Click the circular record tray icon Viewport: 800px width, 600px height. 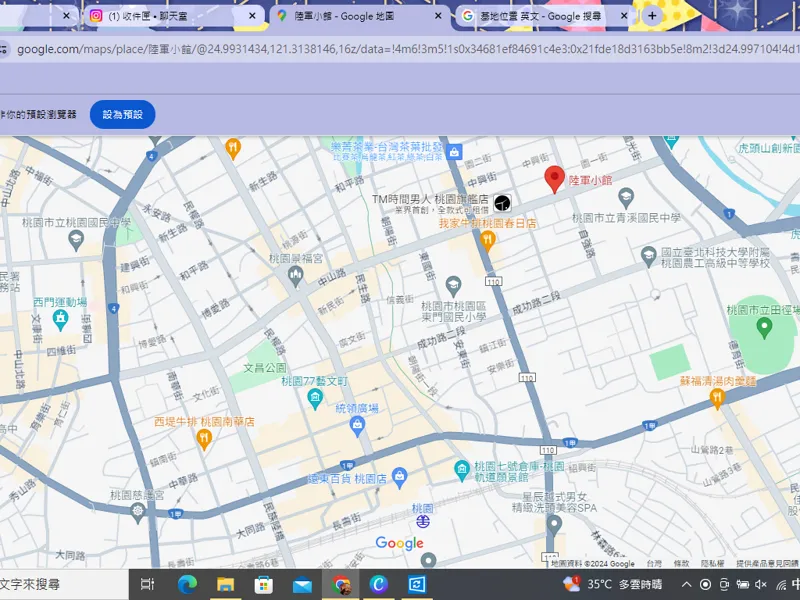[705, 585]
